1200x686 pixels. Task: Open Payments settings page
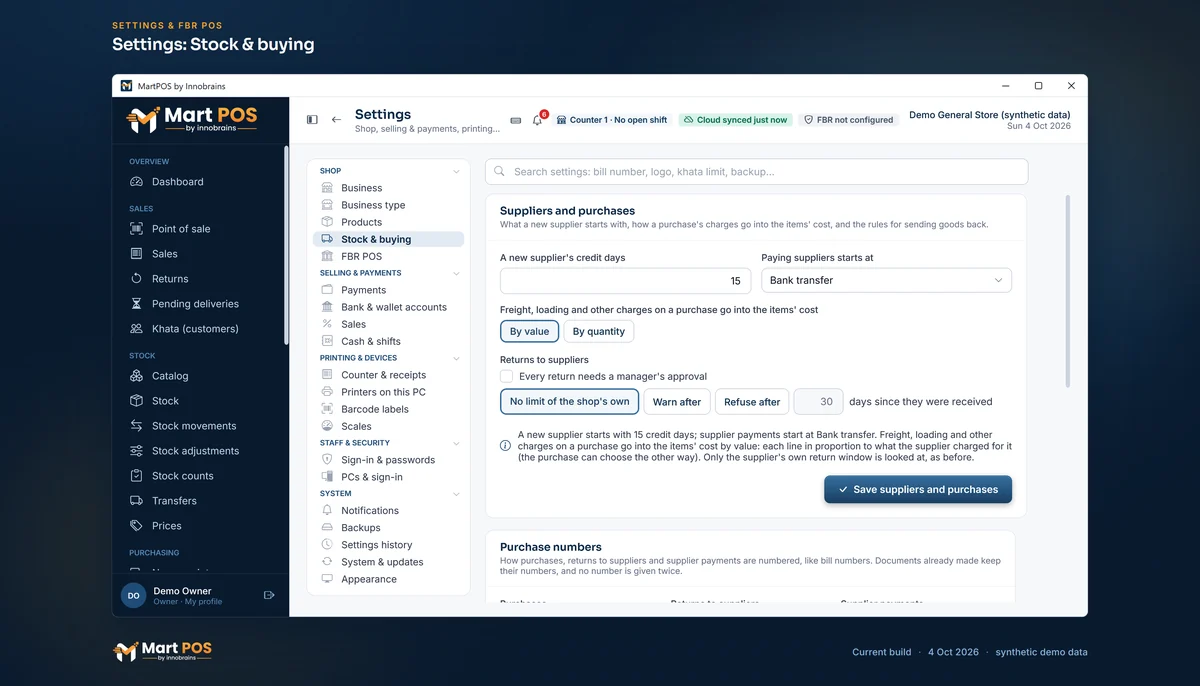[x=388, y=290]
